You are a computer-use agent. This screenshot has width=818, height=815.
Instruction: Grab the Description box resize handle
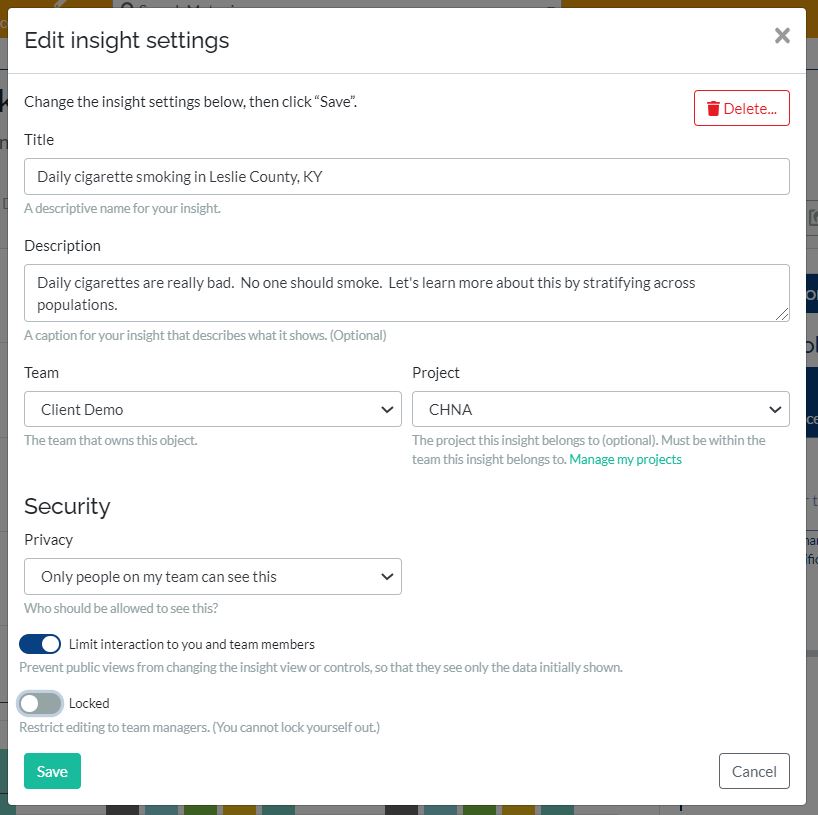(x=782, y=314)
